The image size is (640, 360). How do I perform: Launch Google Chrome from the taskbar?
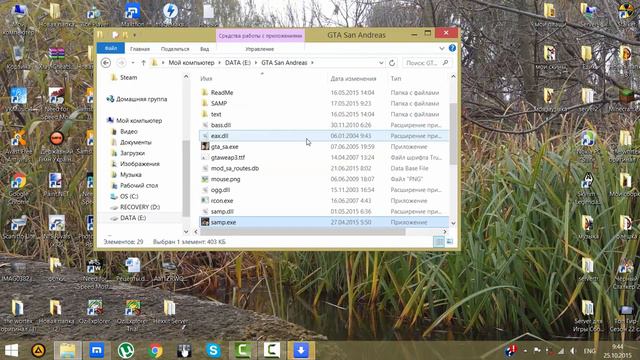[x=155, y=351]
